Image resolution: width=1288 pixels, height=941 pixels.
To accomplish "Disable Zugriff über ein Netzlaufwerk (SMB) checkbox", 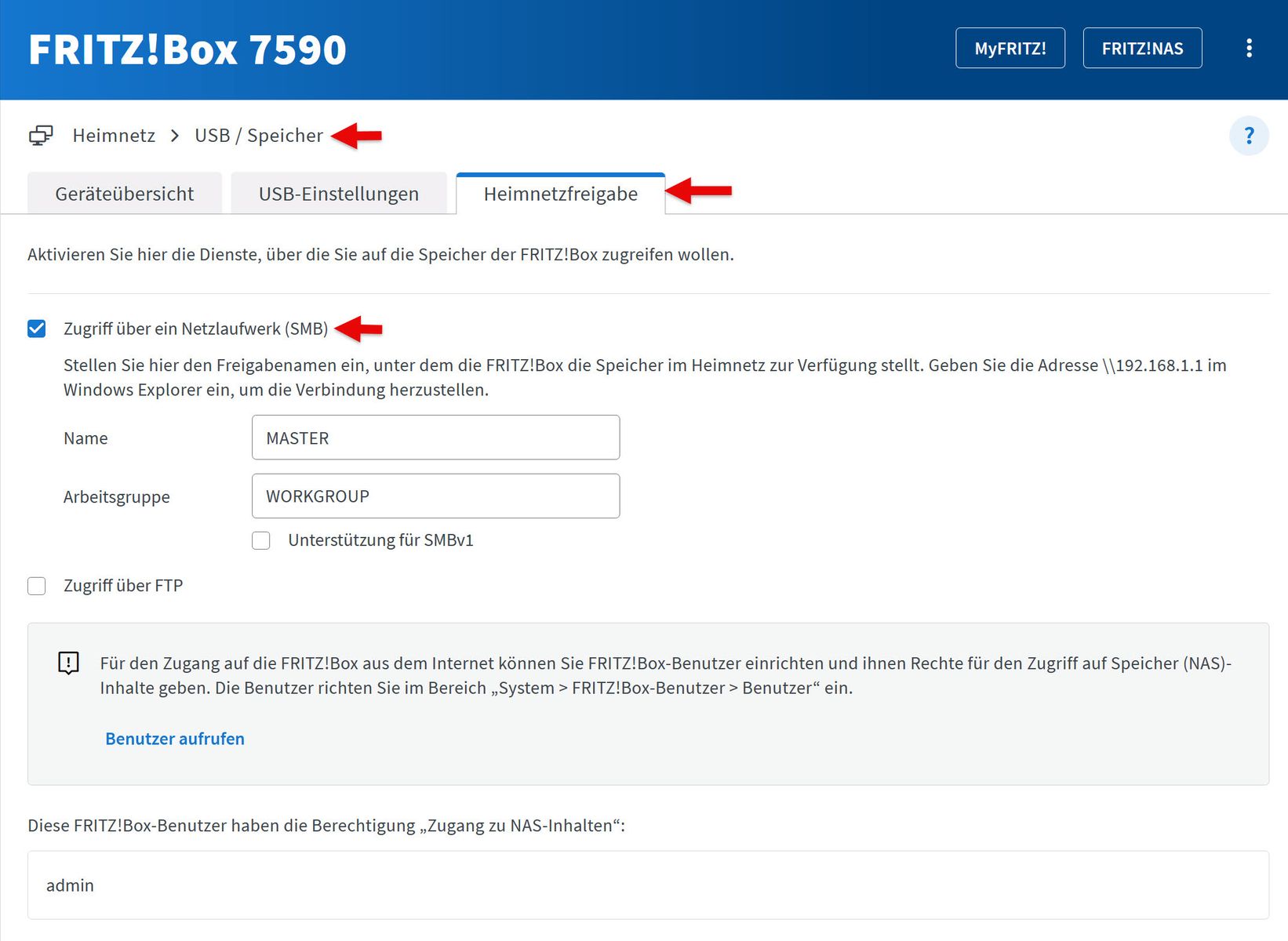I will 37,329.
